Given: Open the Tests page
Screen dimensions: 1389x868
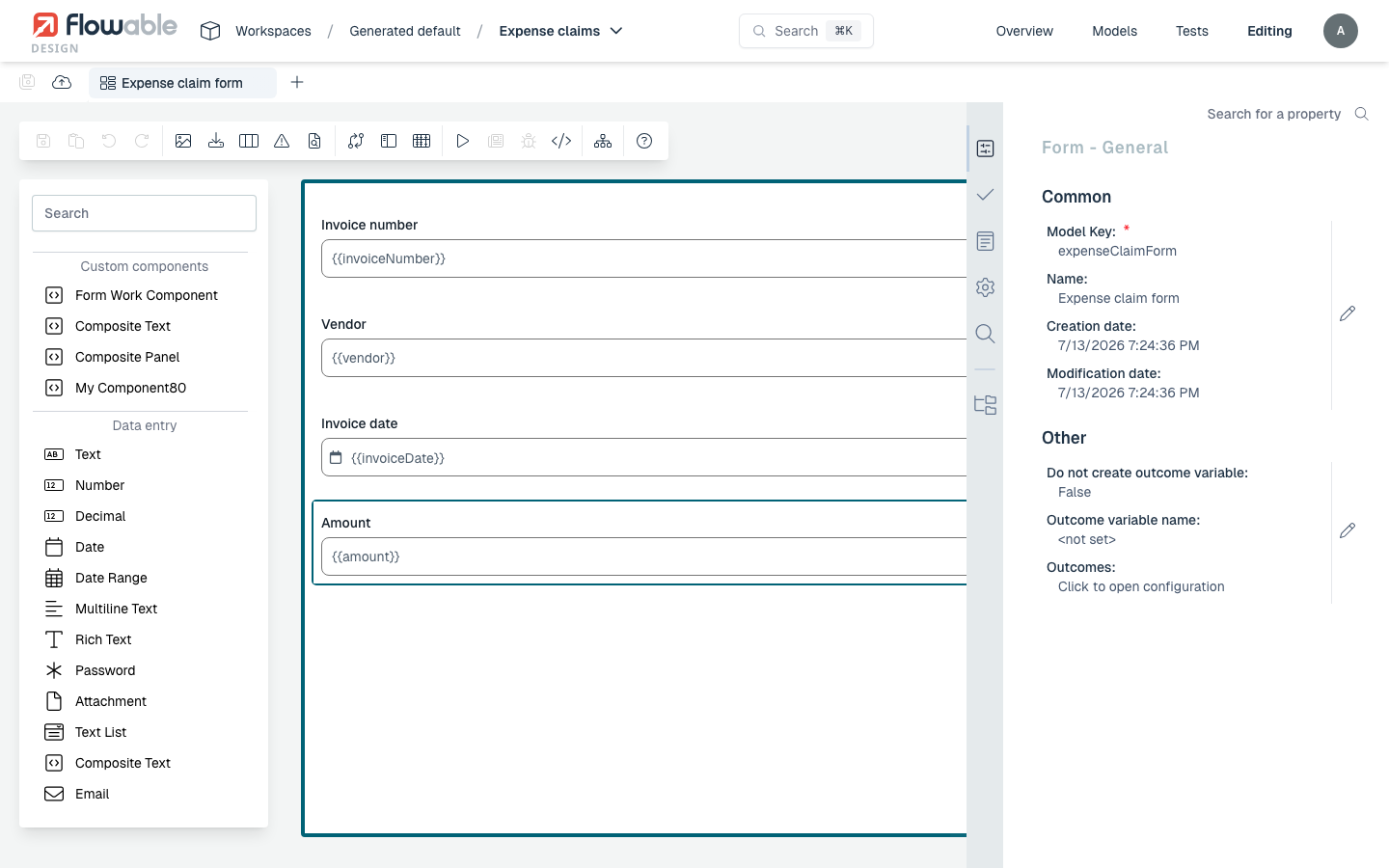Looking at the screenshot, I should click(x=1192, y=31).
